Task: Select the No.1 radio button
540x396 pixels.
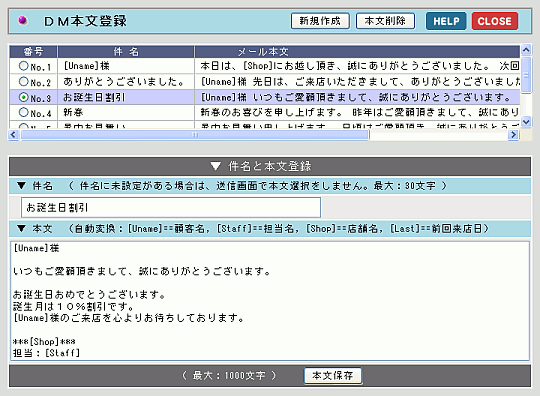Action: tap(23, 66)
